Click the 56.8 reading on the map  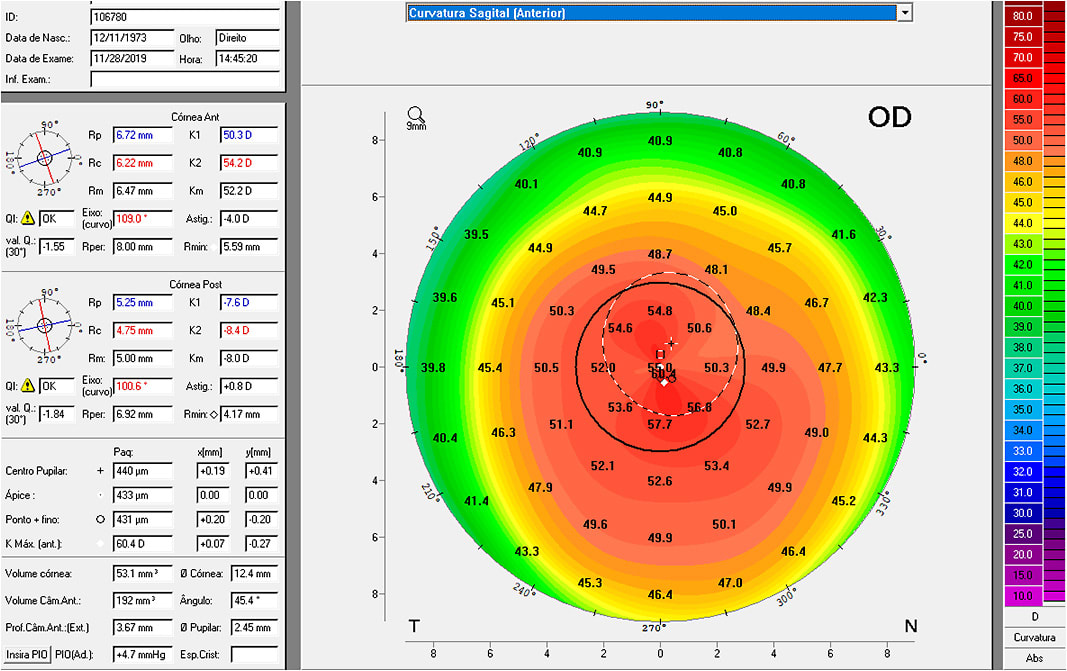click(x=699, y=408)
